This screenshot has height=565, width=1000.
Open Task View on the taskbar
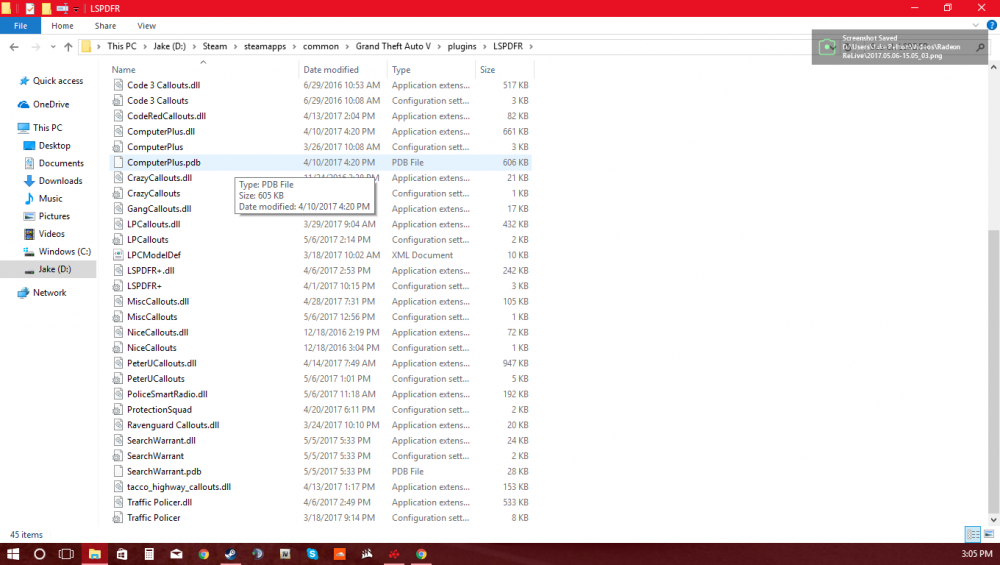pos(66,554)
